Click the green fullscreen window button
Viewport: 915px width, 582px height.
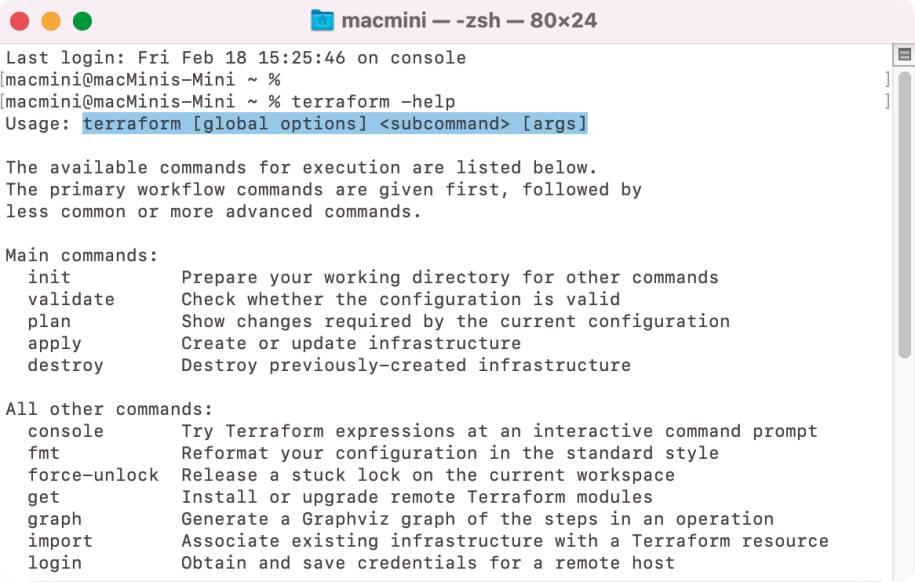(82, 21)
